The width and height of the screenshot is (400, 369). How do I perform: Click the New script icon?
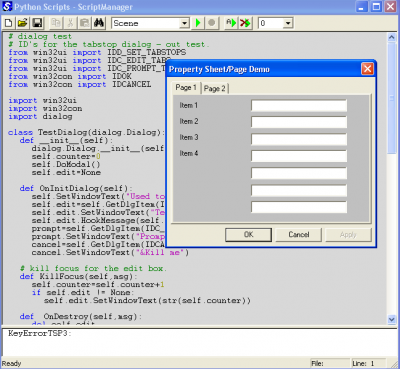tap(9, 23)
